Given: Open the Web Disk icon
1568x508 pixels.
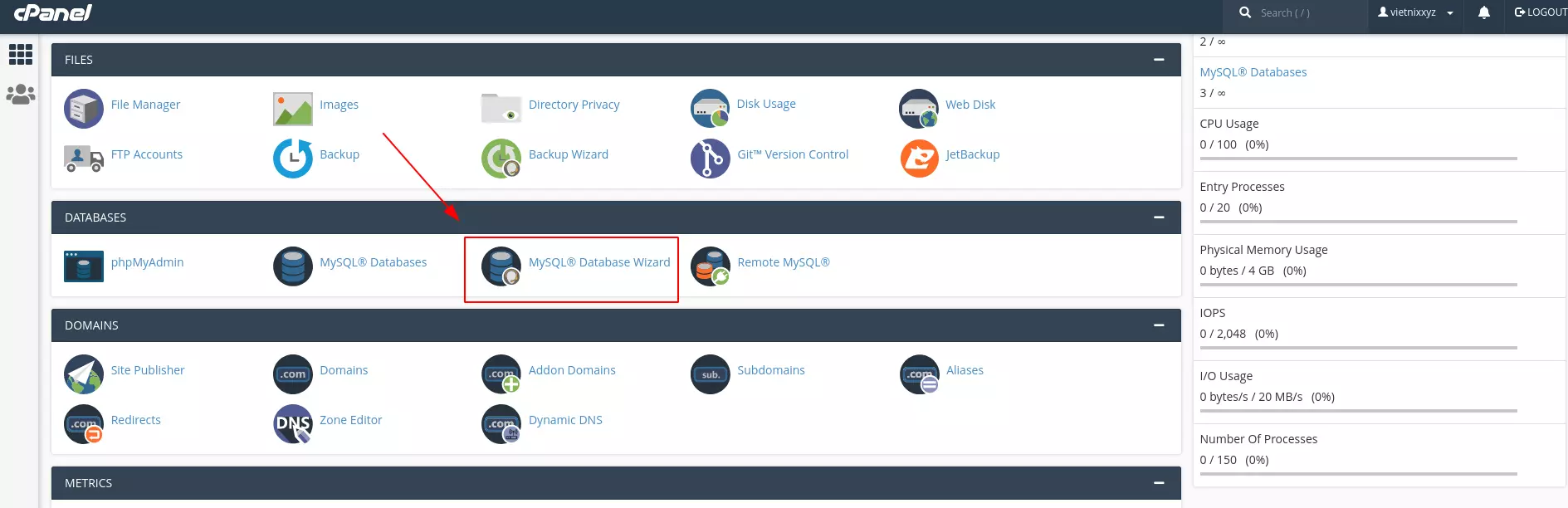Looking at the screenshot, I should pyautogui.click(x=919, y=109).
